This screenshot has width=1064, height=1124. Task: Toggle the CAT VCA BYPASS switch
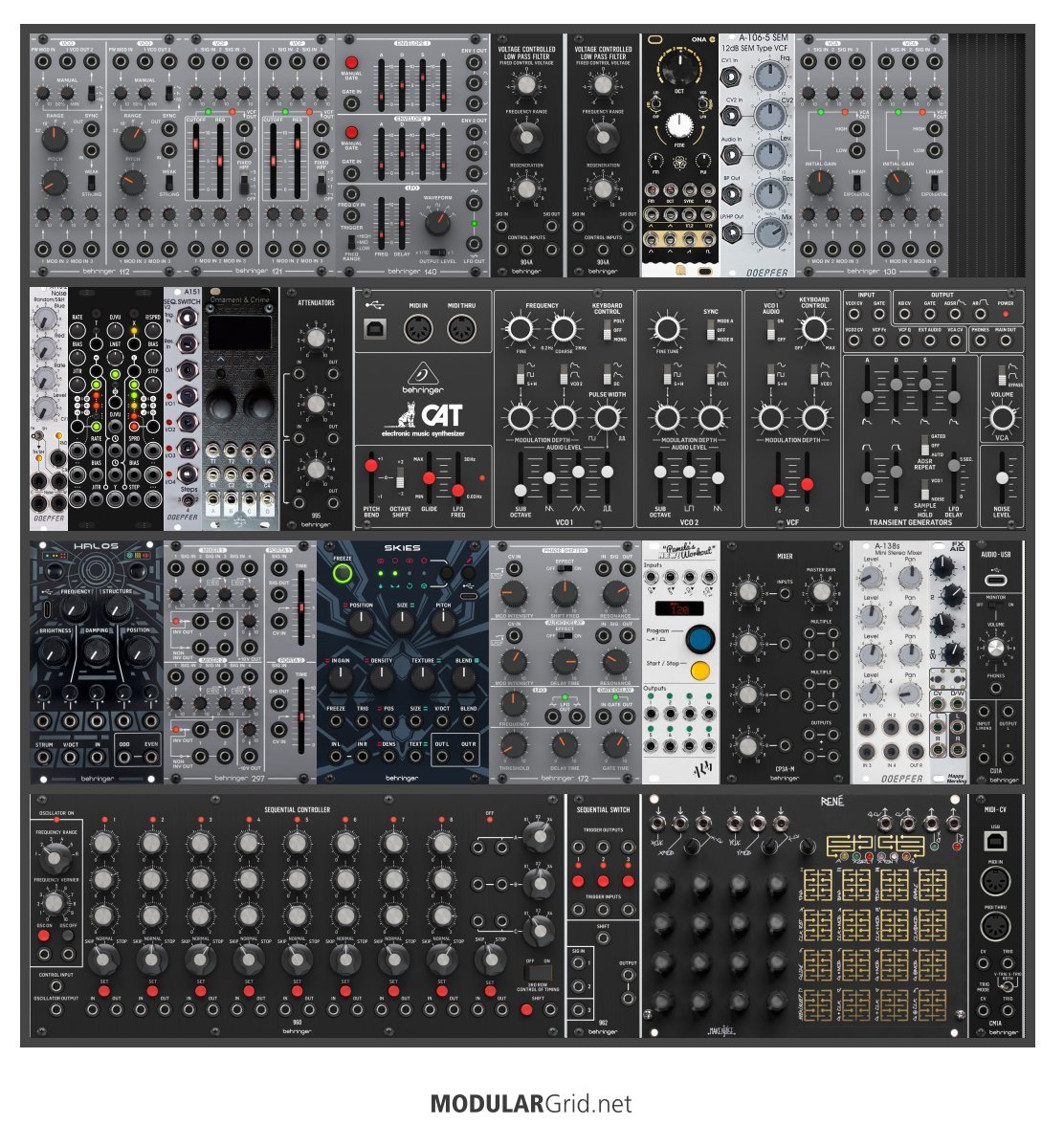[x=1002, y=375]
